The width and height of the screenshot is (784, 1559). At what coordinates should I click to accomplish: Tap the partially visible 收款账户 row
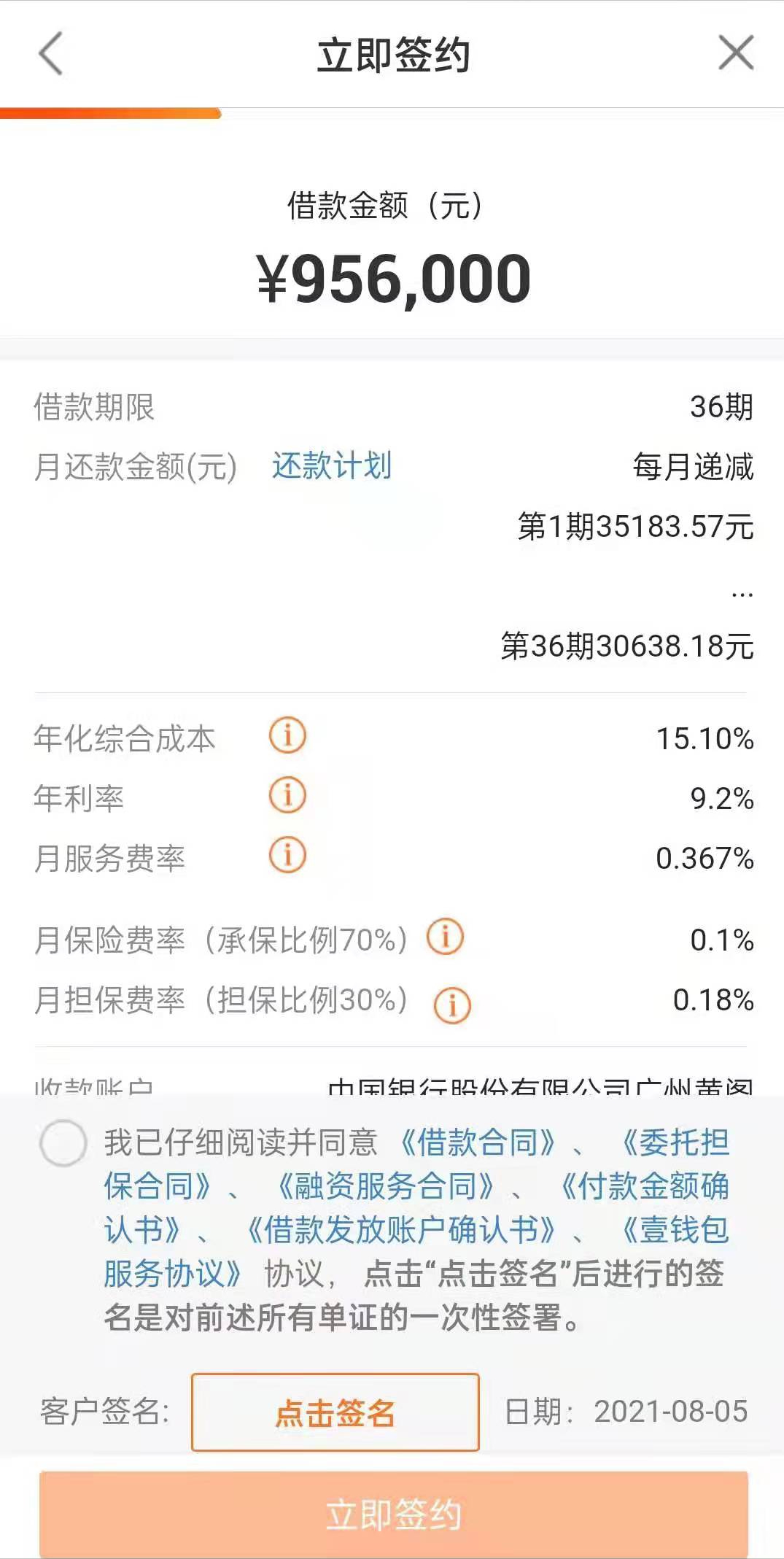pyautogui.click(x=392, y=1086)
